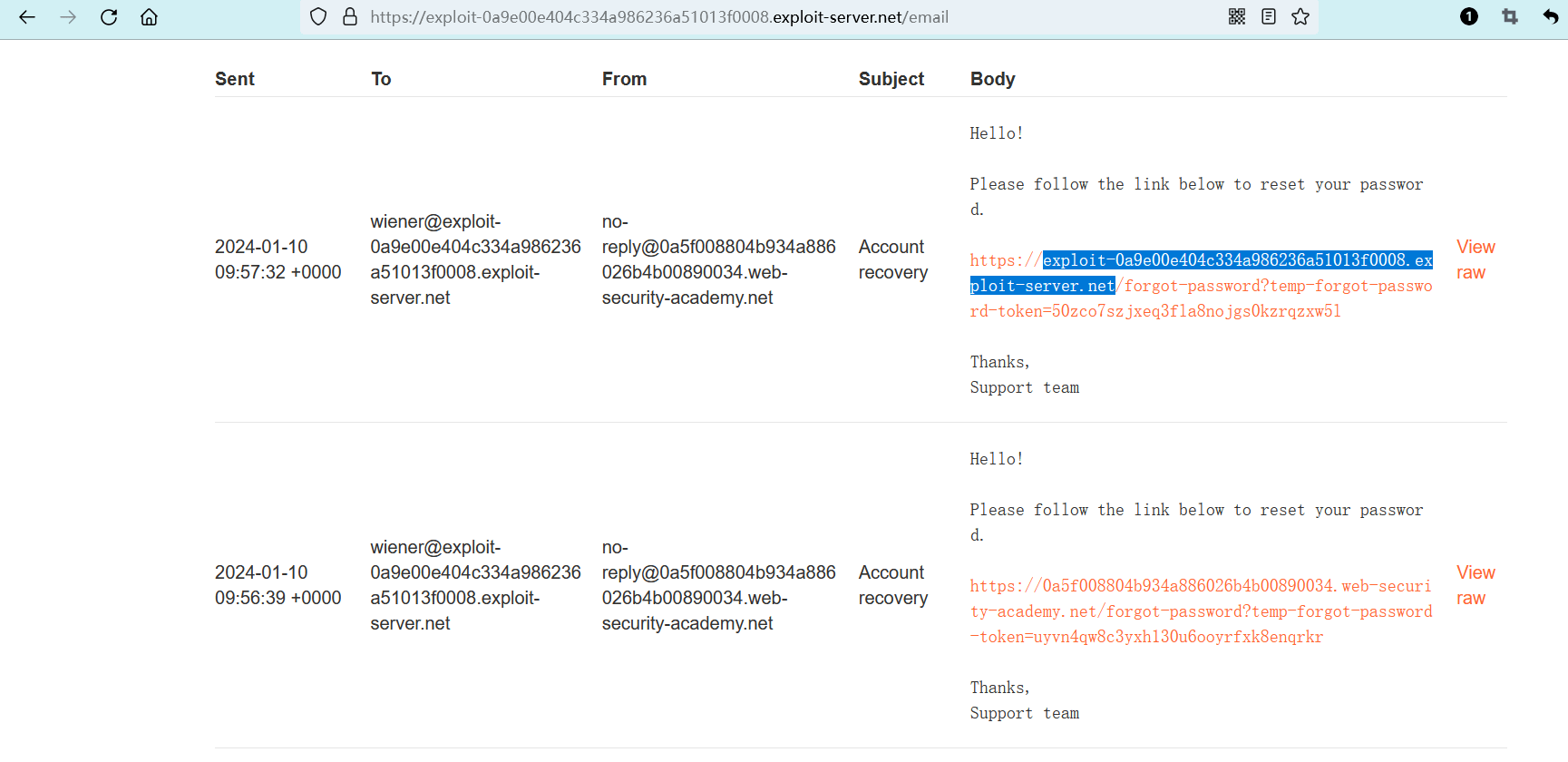Screen dimensions: 1568x762
Task: Toggle reader view icon
Action: point(1269,17)
